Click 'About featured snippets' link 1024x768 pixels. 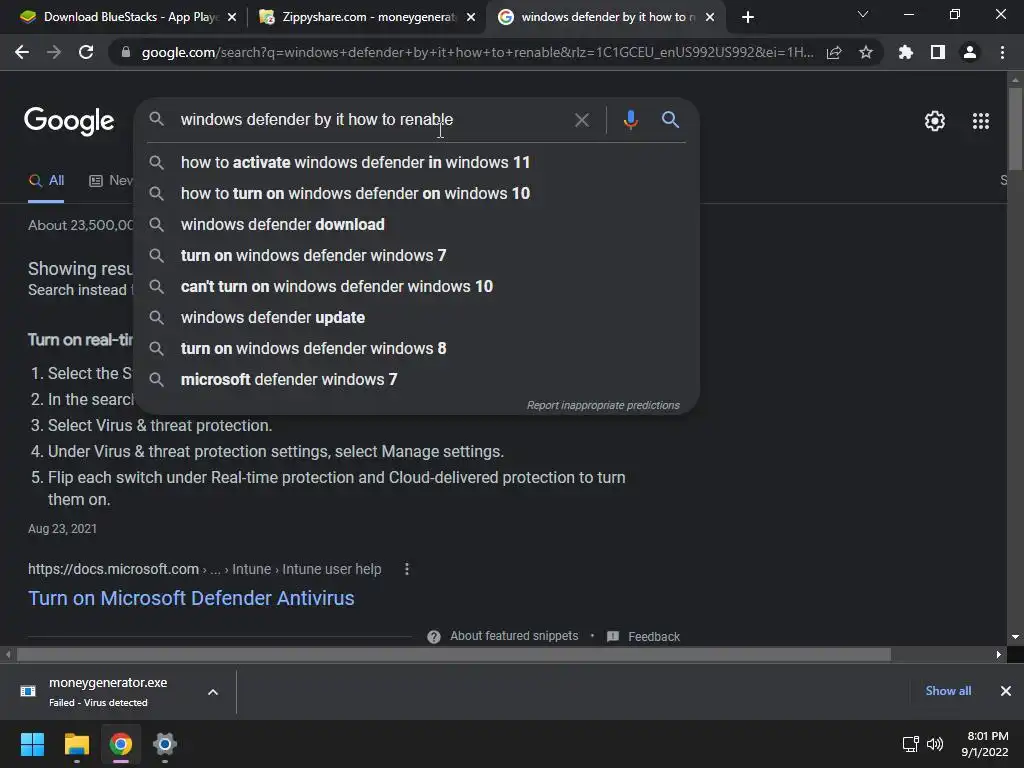(514, 636)
